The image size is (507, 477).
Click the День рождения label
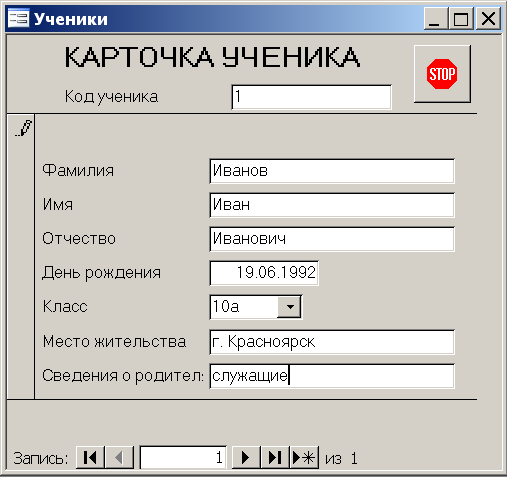[x=101, y=273]
